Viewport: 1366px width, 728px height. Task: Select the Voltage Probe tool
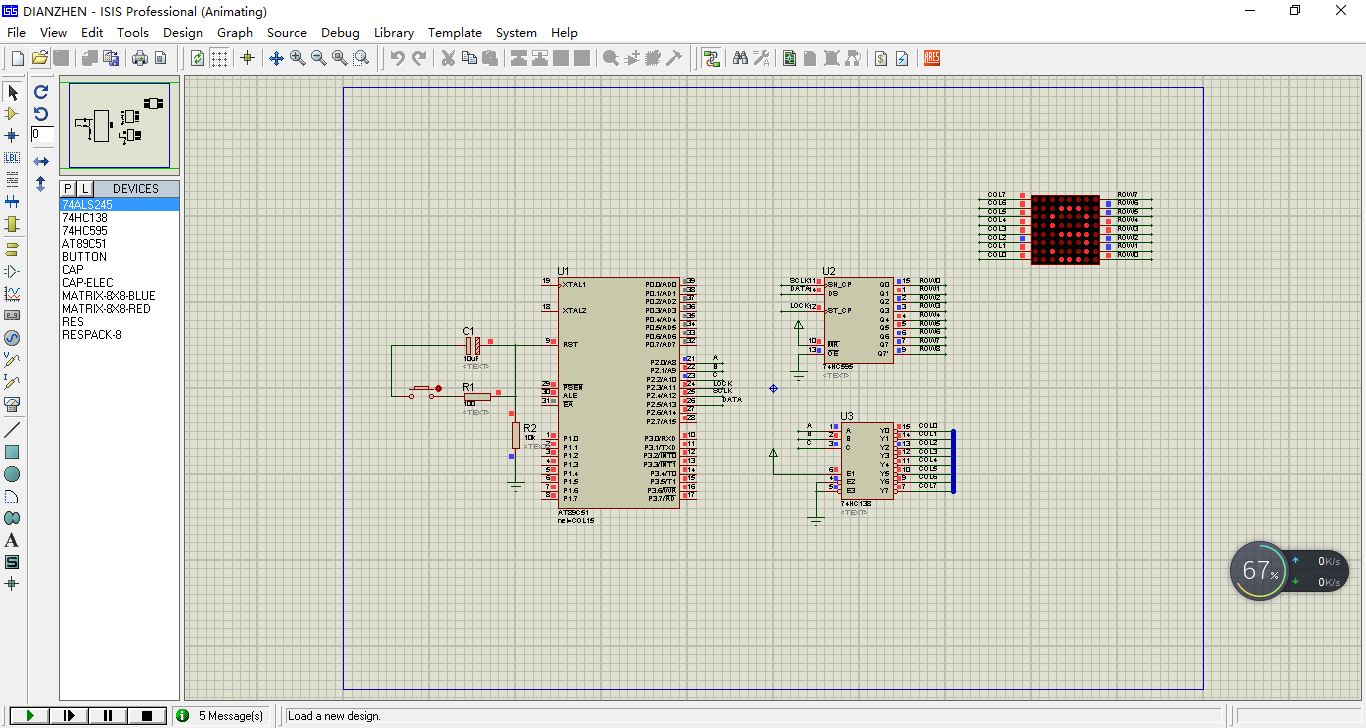click(12, 359)
